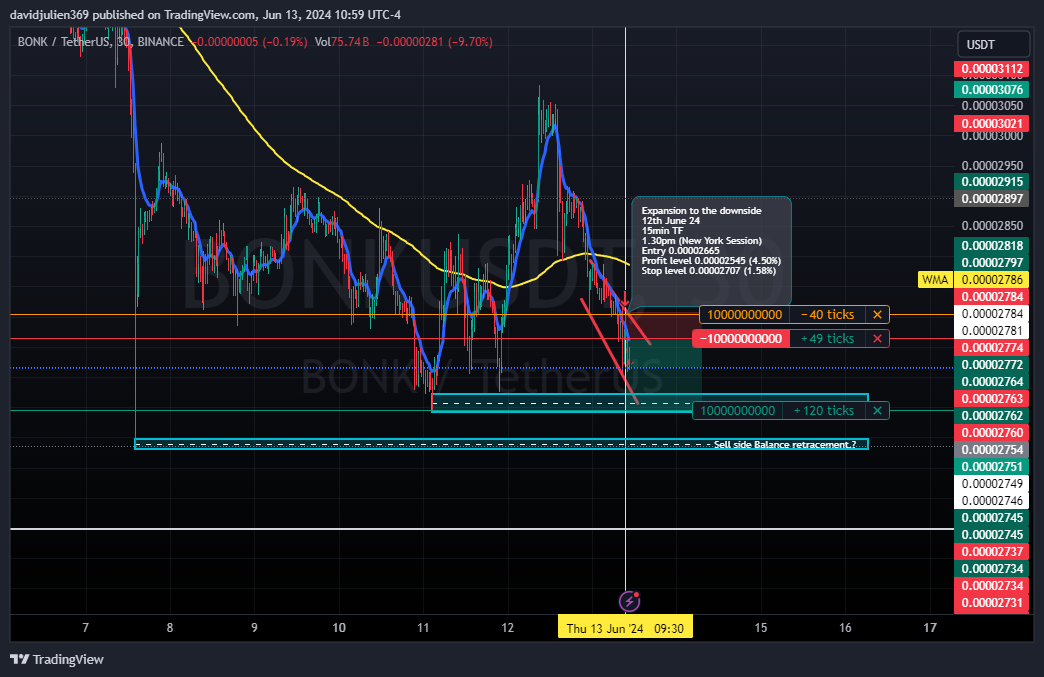Click the 'Thu 13 Jun '24 09:30' crosshair label
Viewport: 1044px width, 677px height.
[625, 628]
